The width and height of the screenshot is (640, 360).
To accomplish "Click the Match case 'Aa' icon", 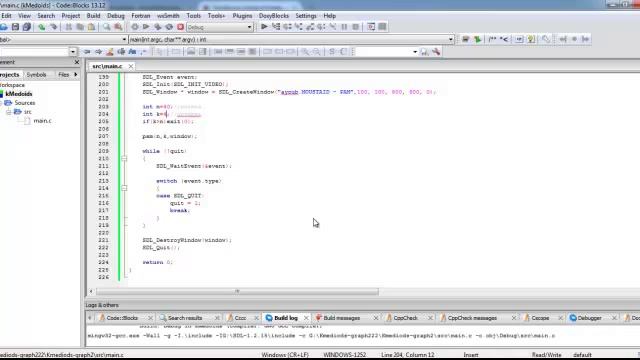I will pyautogui.click(x=132, y=52).
